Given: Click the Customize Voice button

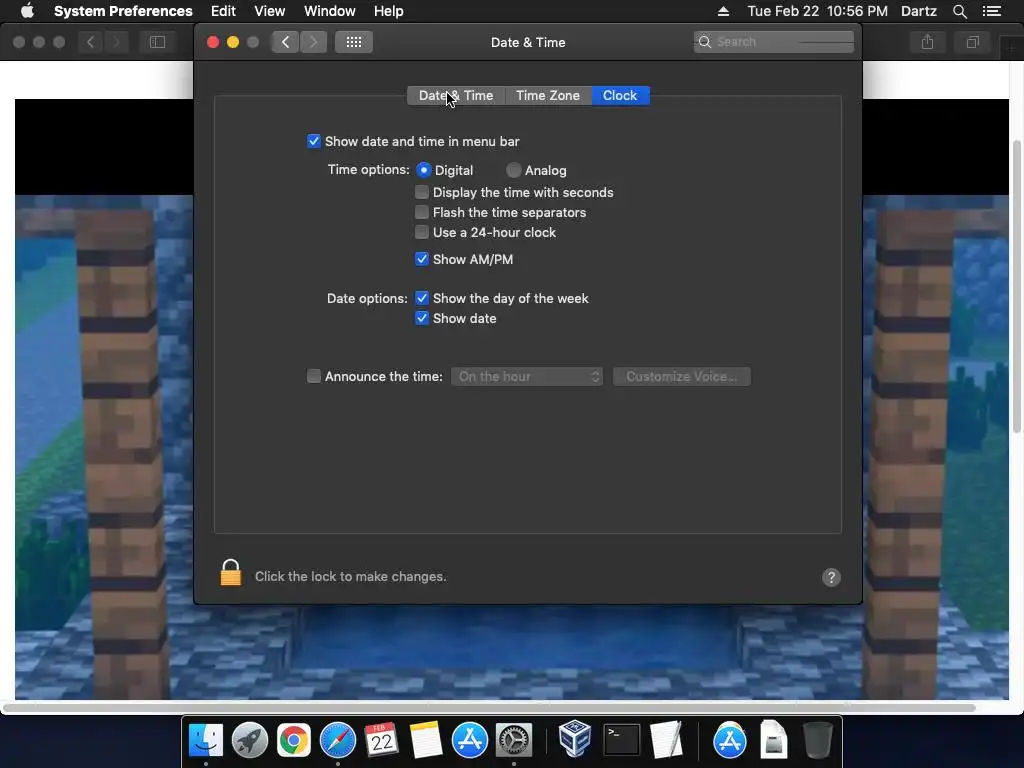Looking at the screenshot, I should tap(681, 376).
